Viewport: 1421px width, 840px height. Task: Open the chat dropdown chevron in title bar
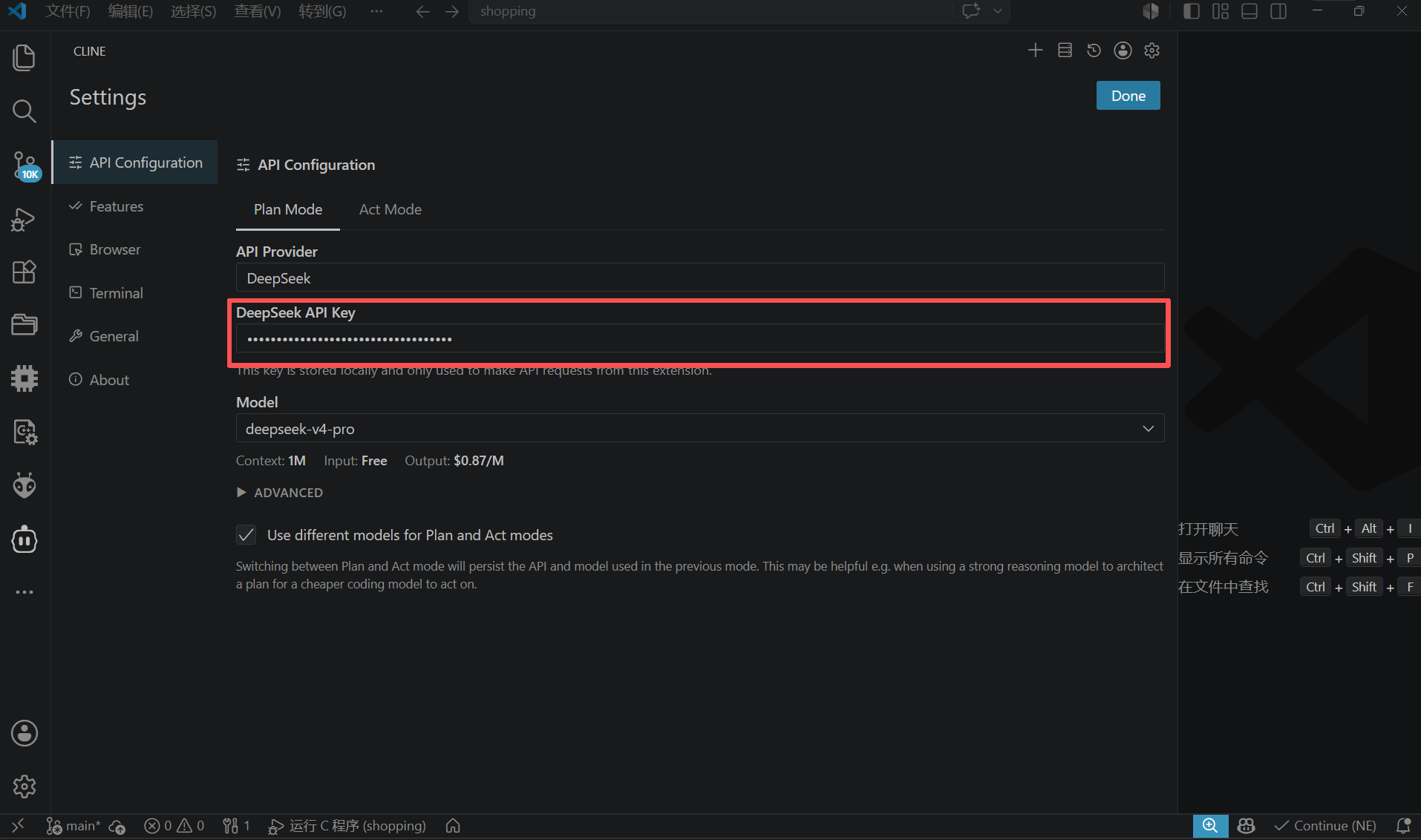998,11
